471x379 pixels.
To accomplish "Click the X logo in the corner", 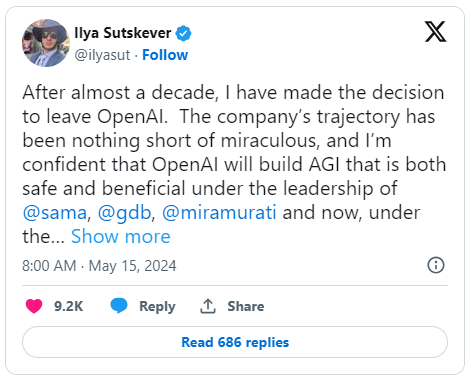I will (435, 32).
